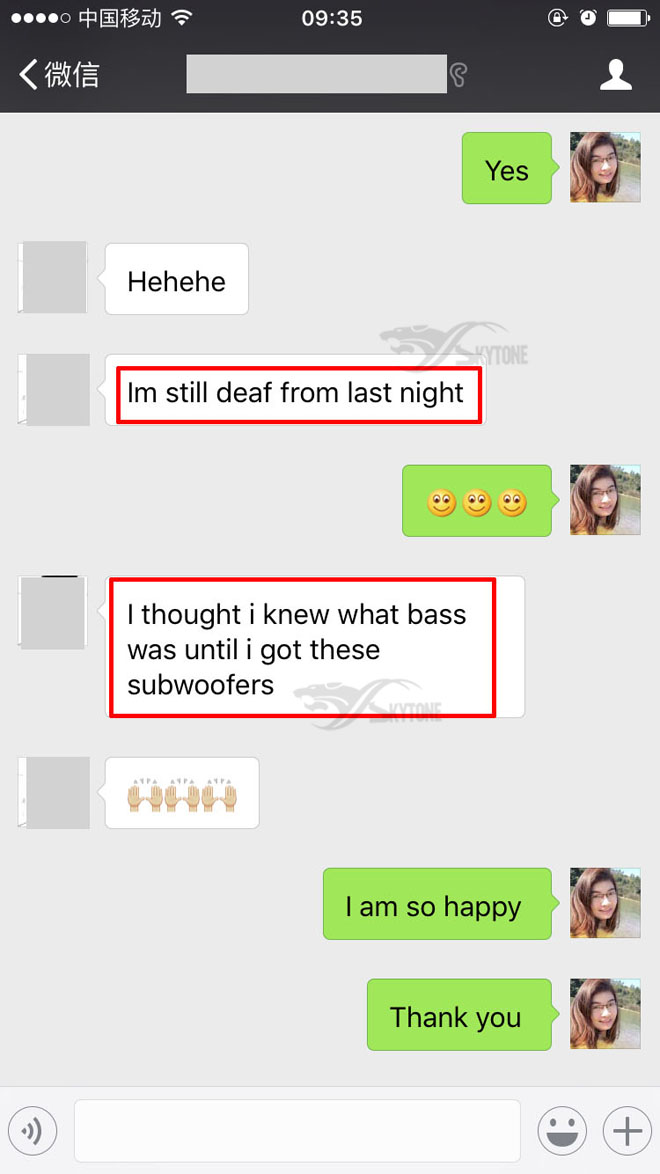Open sender avatar beside "Yes" message
The width and height of the screenshot is (660, 1174).
605,167
